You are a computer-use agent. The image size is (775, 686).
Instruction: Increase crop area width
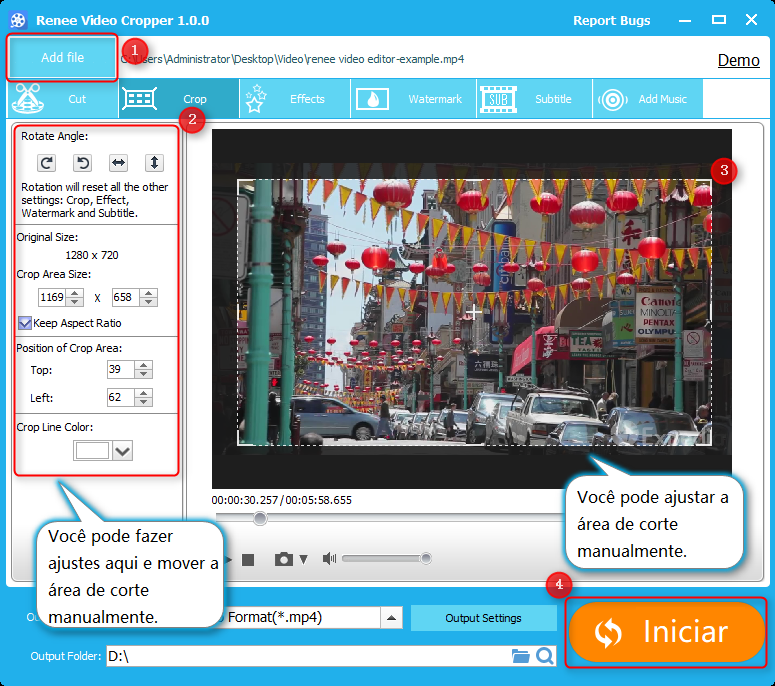[75, 293]
